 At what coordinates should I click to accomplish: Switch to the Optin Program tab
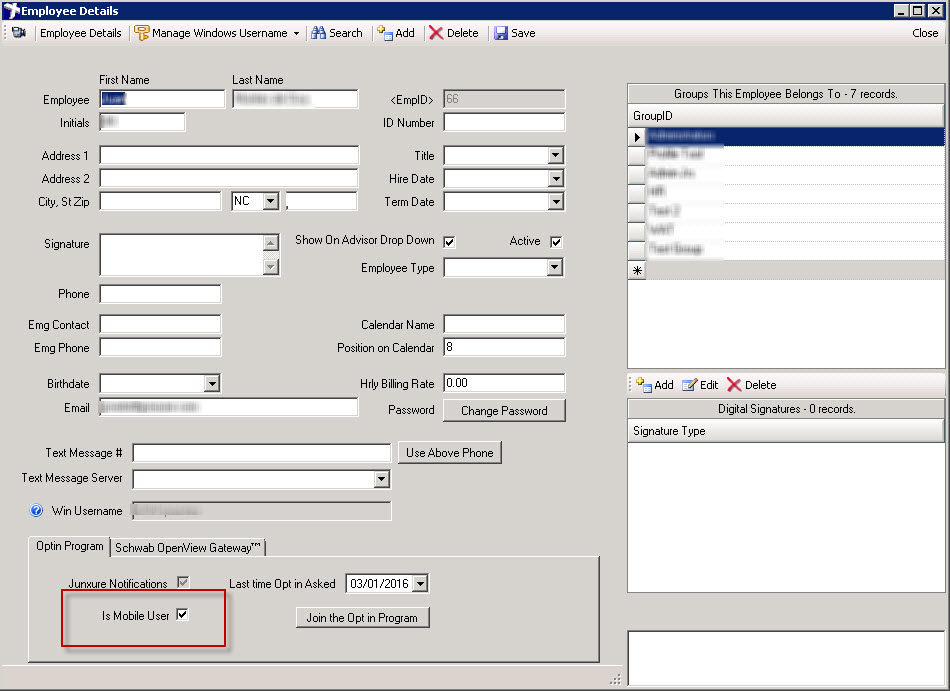(70, 546)
